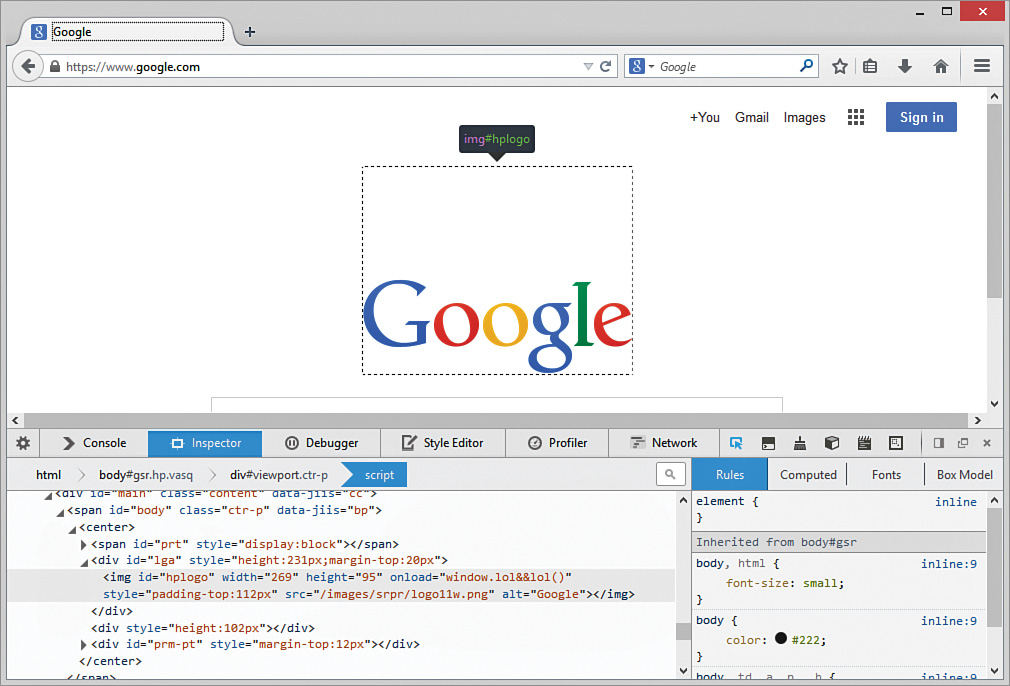The width and height of the screenshot is (1010, 686).
Task: Open the developer tools settings gear
Action: pos(22,443)
